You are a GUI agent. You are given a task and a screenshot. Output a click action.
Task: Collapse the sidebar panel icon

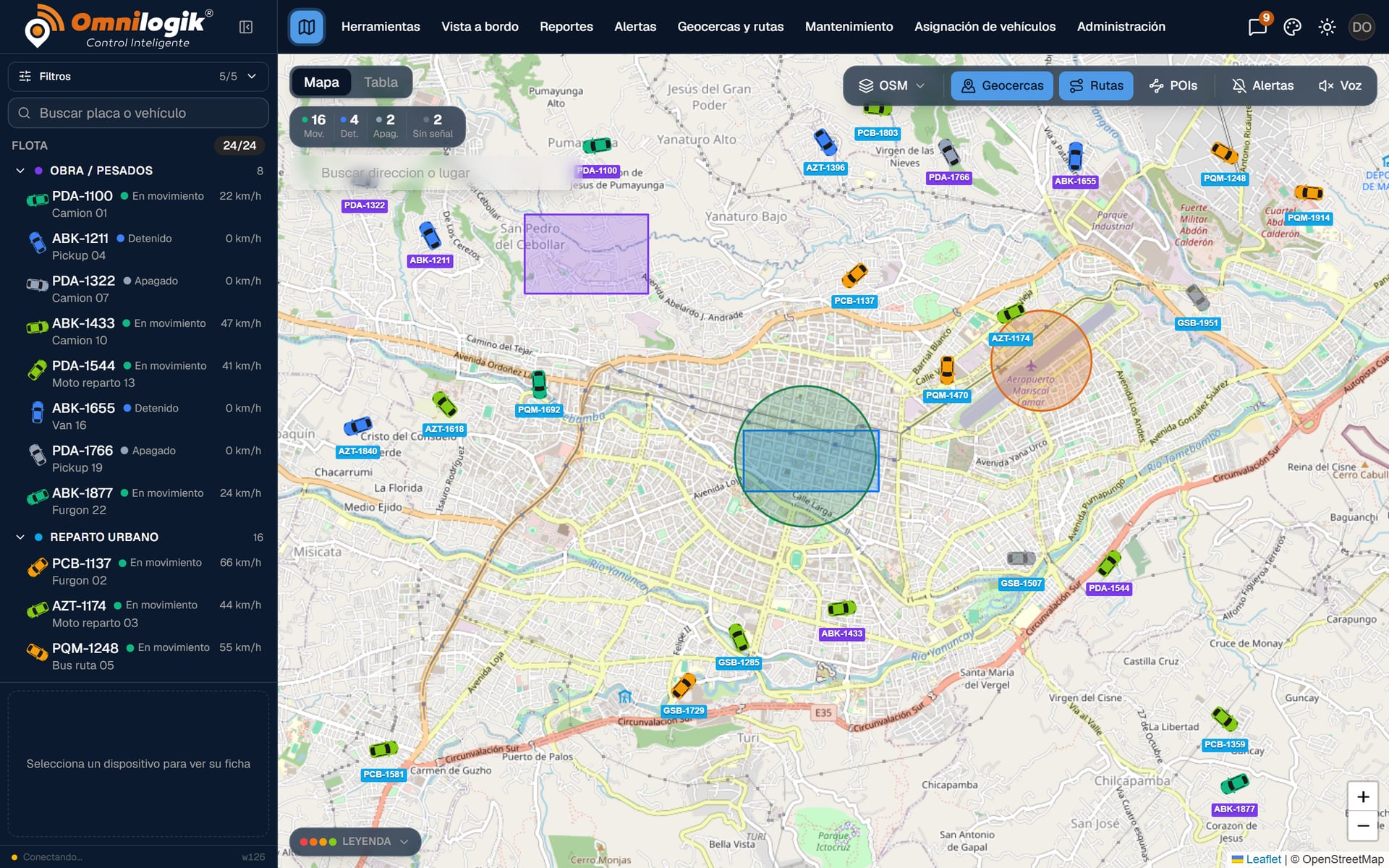click(246, 27)
